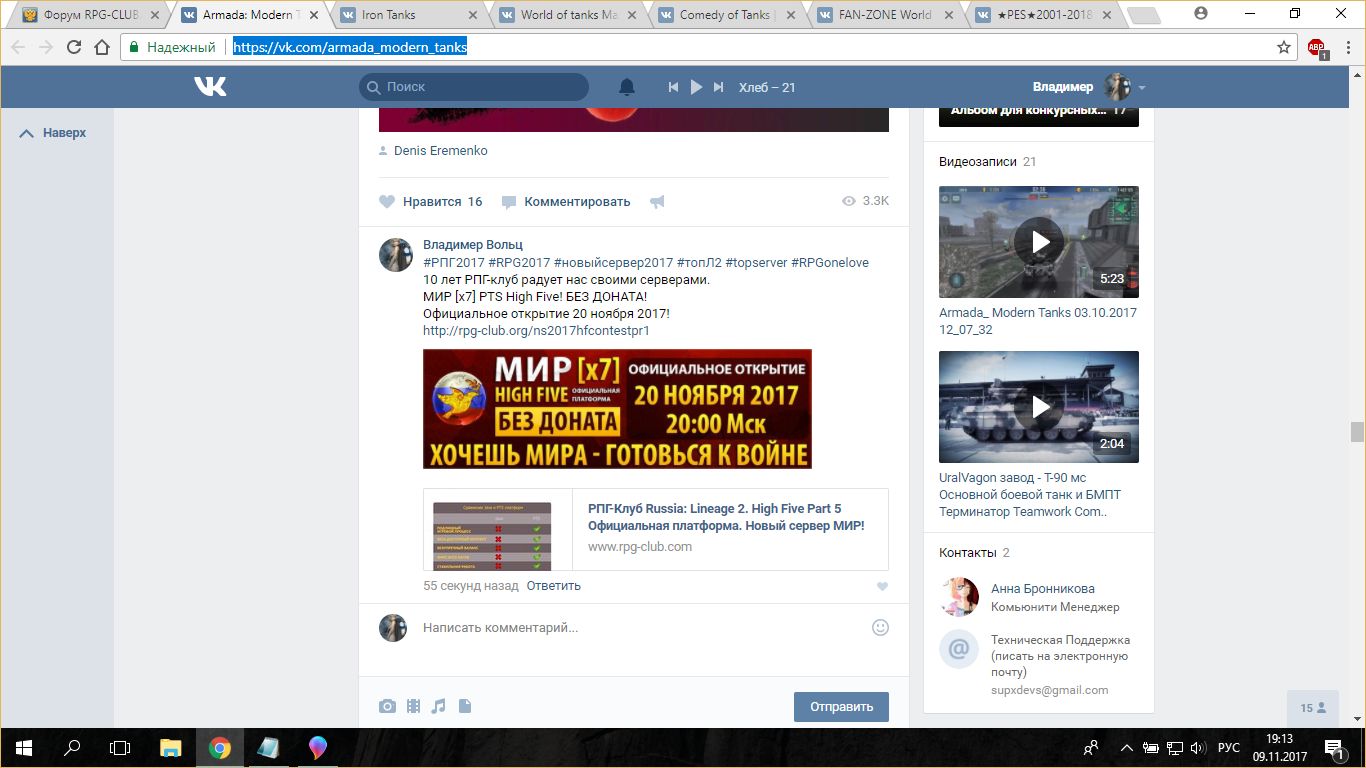The height and width of the screenshot is (768, 1366).
Task: Skip to next track in header
Action: 718,87
